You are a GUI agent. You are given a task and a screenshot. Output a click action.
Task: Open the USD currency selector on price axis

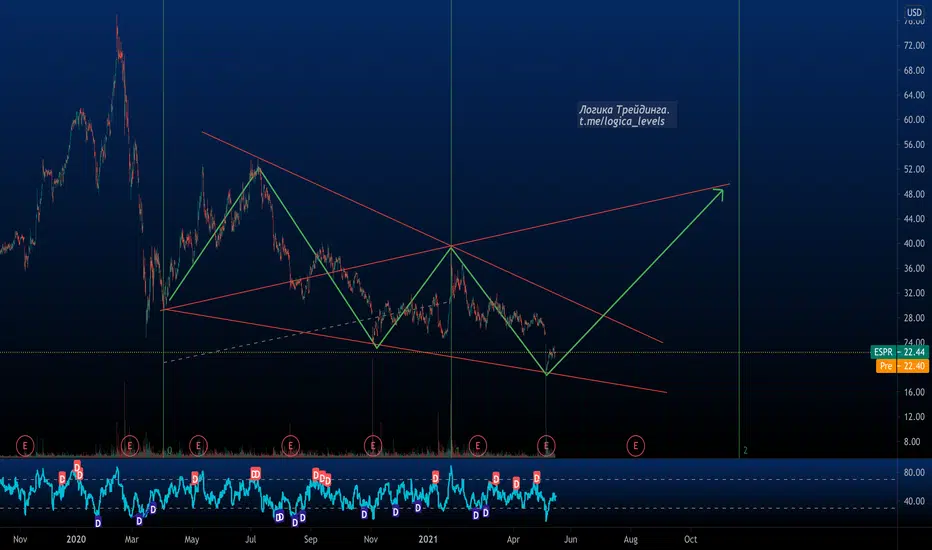914,12
